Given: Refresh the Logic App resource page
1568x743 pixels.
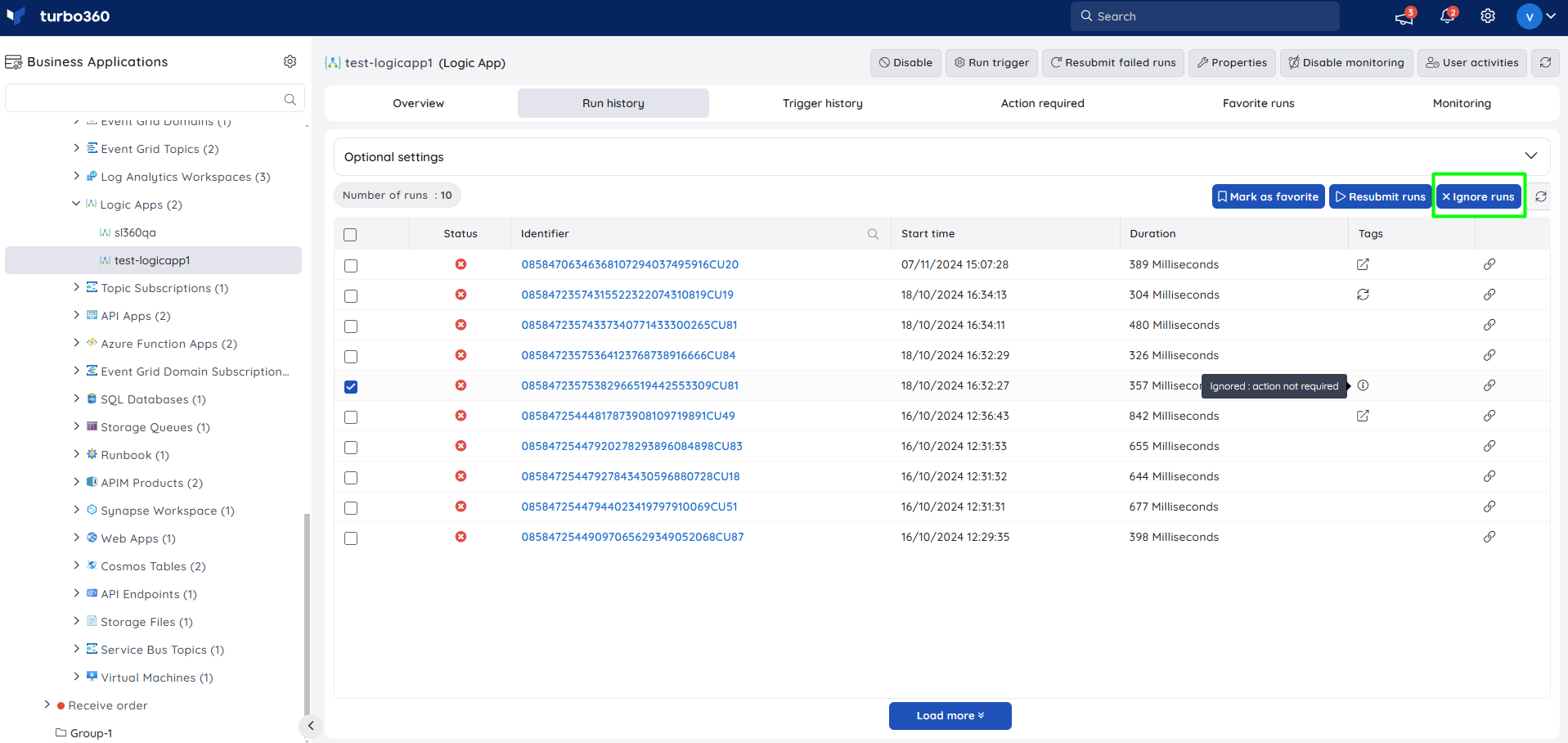Looking at the screenshot, I should 1545,62.
